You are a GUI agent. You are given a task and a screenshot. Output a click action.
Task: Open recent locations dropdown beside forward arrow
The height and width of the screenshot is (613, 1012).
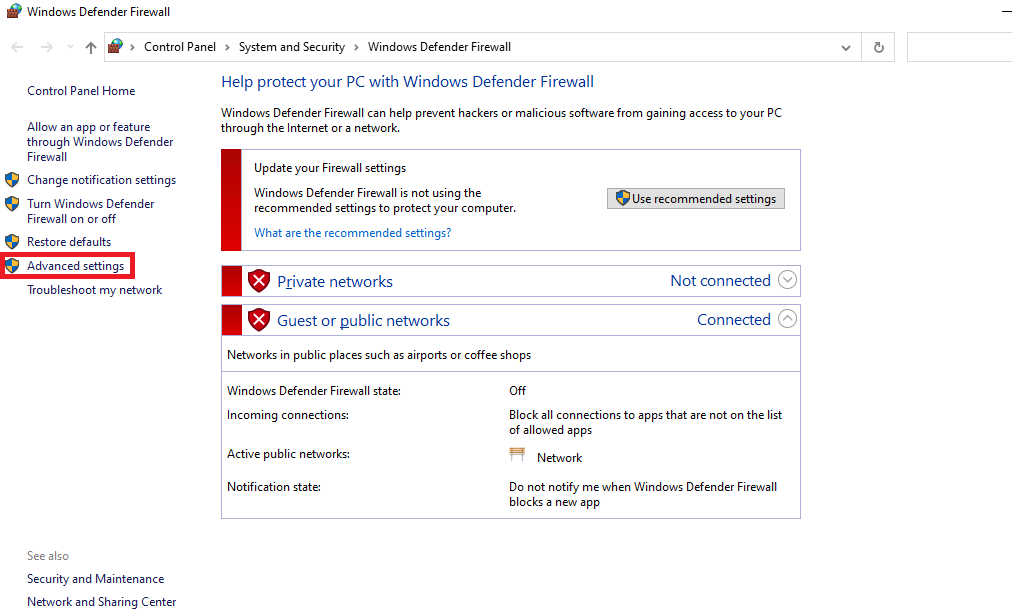(70, 47)
